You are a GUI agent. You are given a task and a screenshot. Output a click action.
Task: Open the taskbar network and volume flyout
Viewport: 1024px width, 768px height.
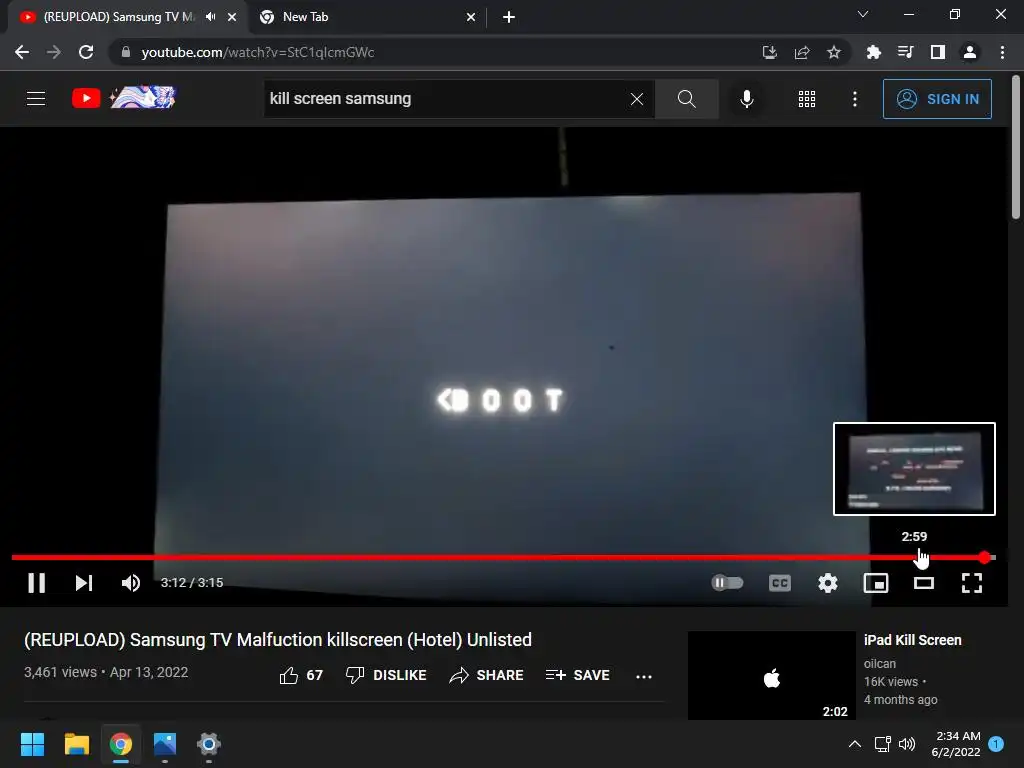895,744
